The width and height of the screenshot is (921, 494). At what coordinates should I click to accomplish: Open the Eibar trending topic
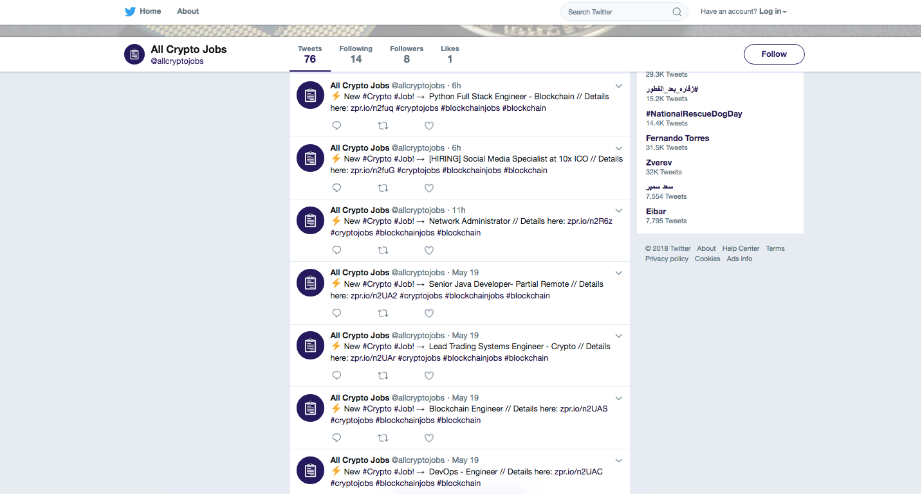(x=656, y=211)
